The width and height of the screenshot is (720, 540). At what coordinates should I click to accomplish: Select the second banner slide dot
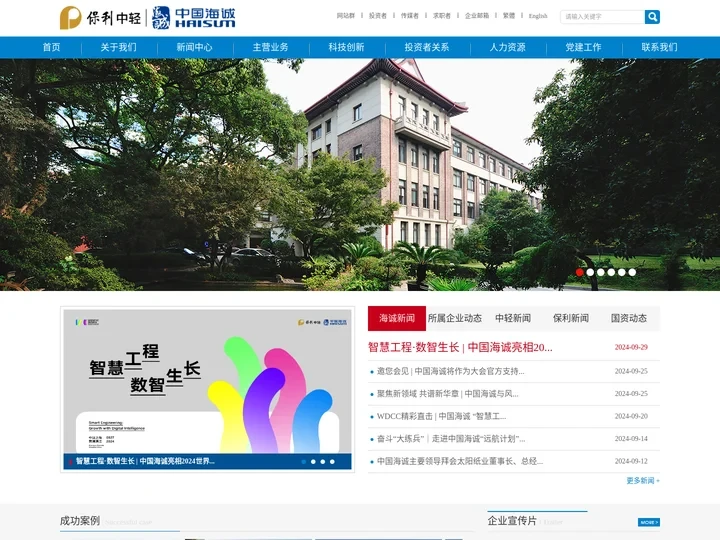[590, 272]
